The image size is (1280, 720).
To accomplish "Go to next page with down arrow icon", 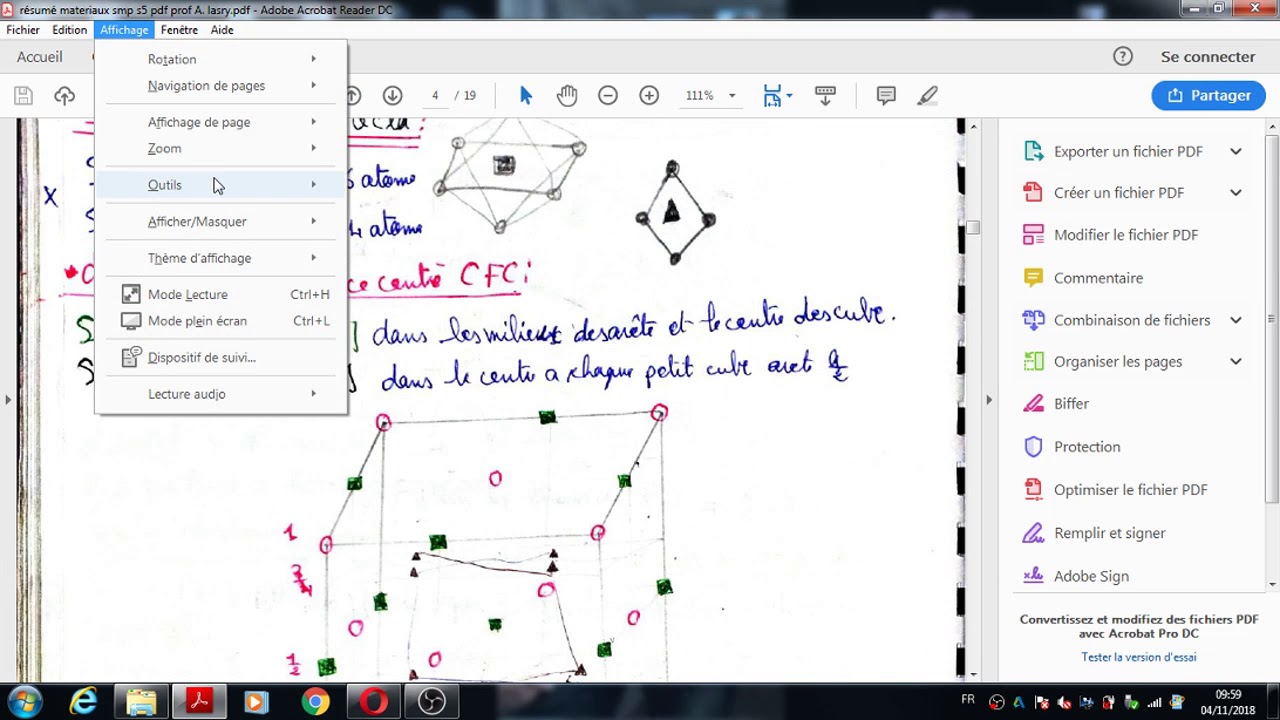I will [x=392, y=95].
